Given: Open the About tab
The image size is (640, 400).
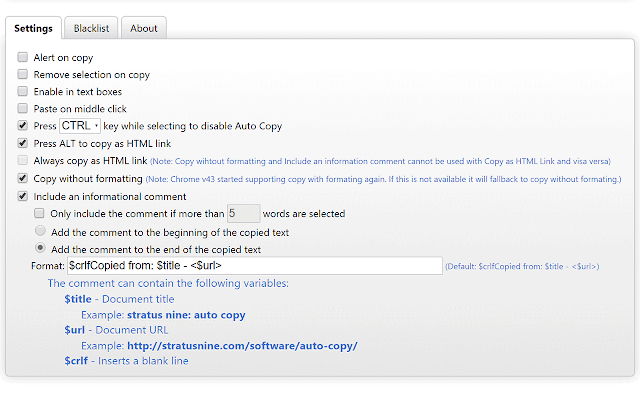Looking at the screenshot, I should pyautogui.click(x=144, y=28).
